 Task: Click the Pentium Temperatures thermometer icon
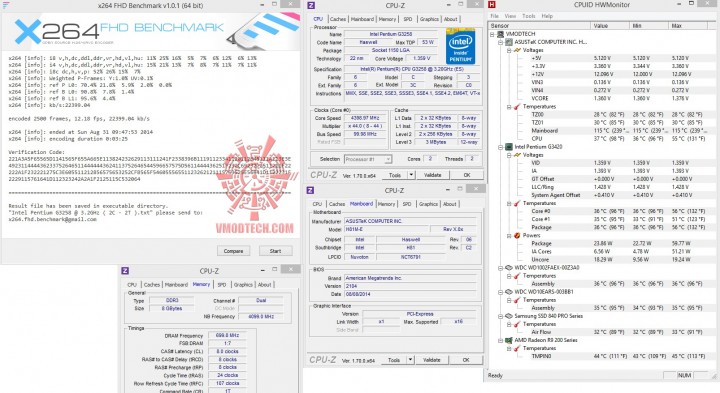point(517,203)
